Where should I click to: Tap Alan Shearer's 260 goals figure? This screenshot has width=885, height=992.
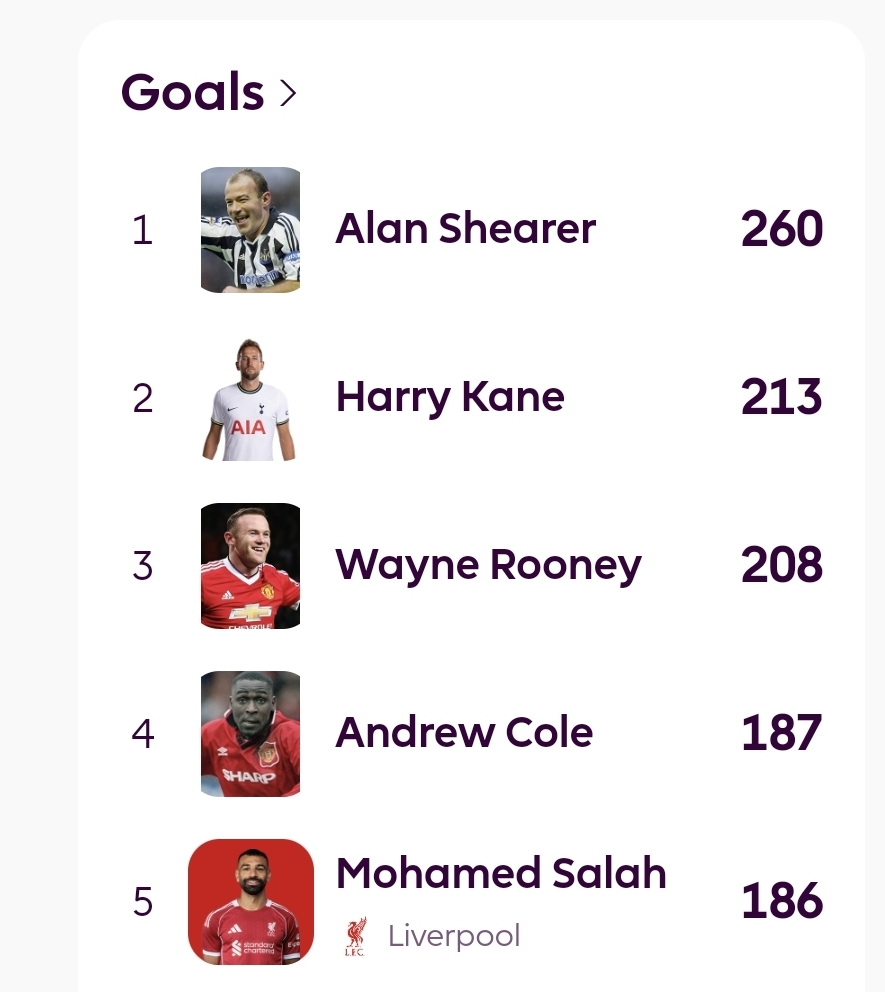point(782,229)
